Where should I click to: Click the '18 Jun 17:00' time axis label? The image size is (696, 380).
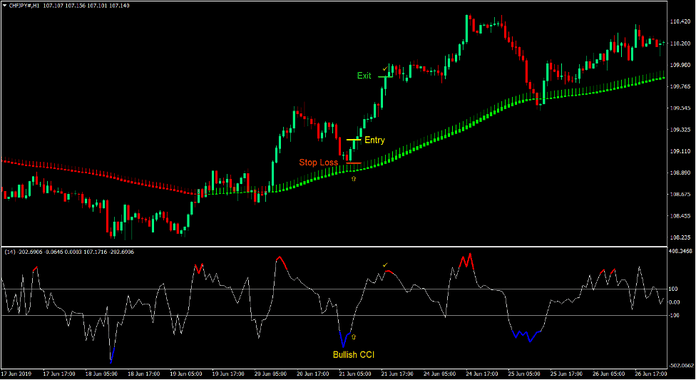(144, 374)
